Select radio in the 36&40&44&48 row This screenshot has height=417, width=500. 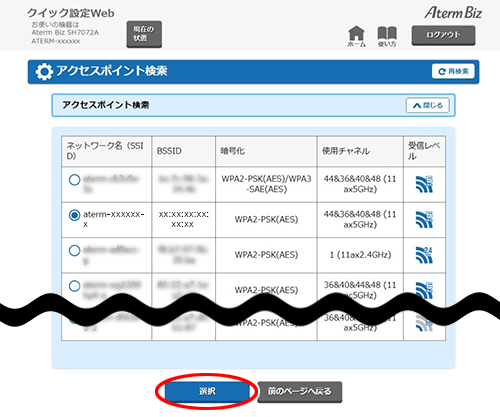(x=74, y=286)
